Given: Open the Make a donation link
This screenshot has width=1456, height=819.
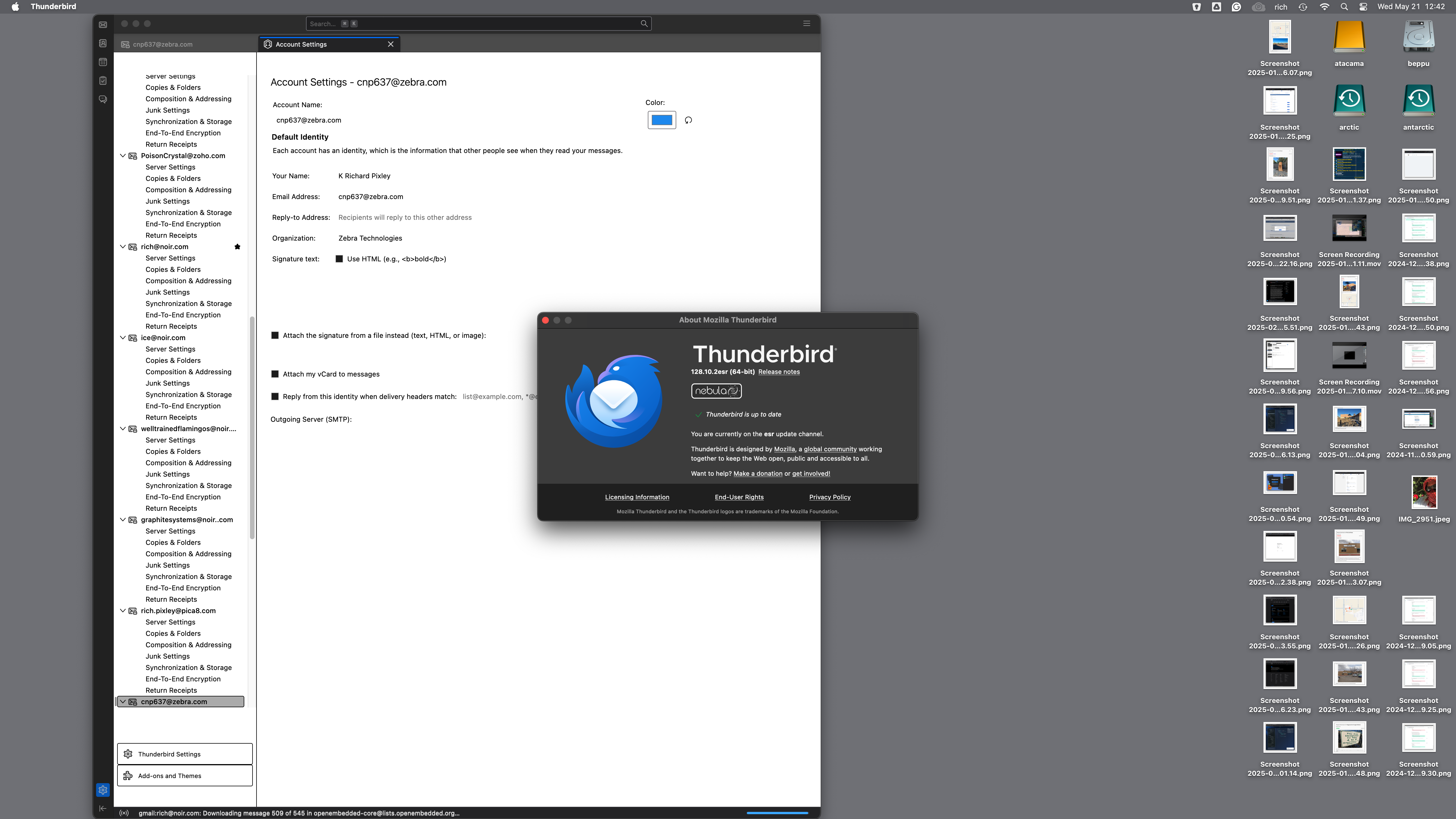Looking at the screenshot, I should click(x=758, y=474).
